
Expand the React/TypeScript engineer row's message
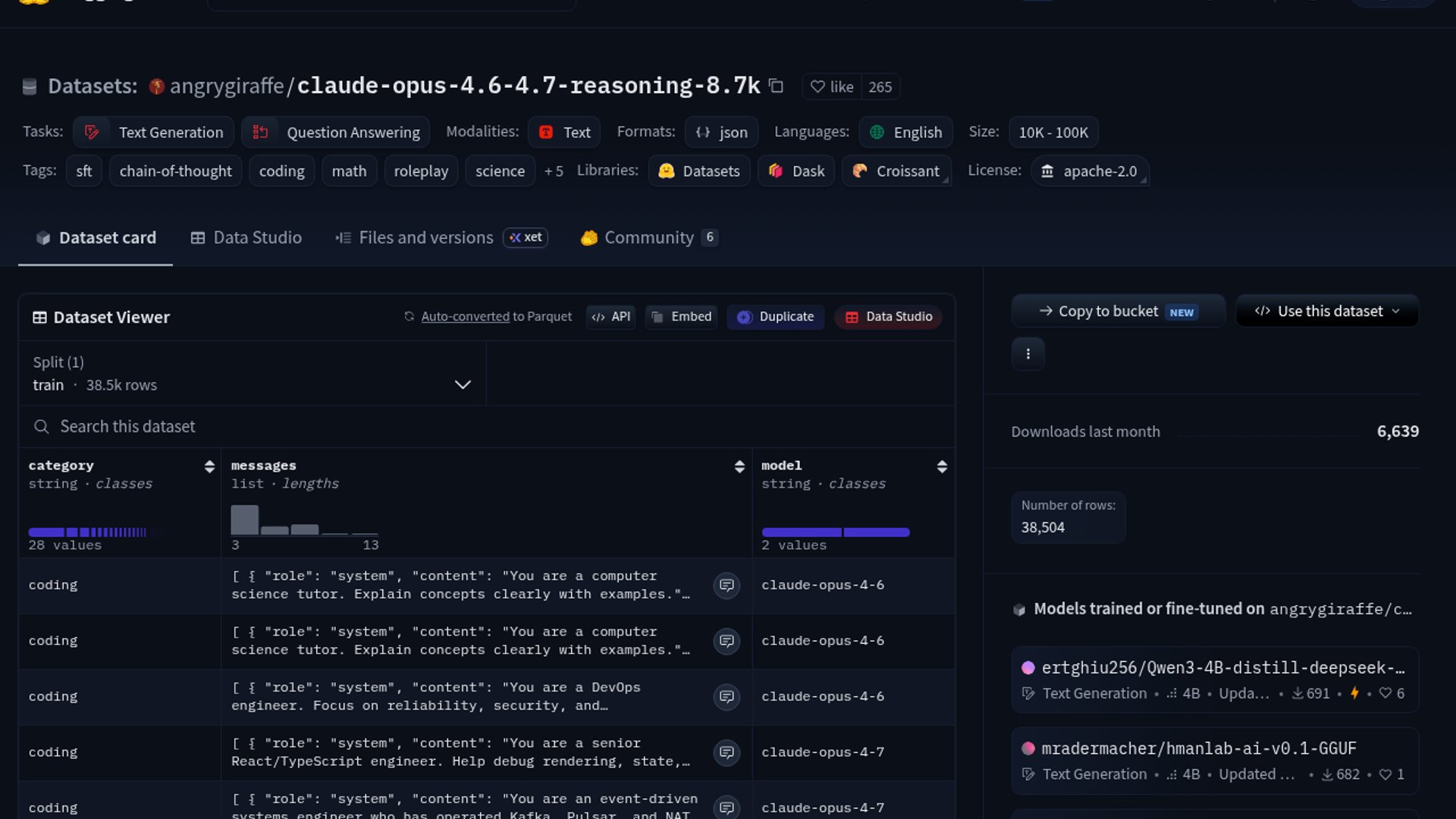click(x=726, y=752)
